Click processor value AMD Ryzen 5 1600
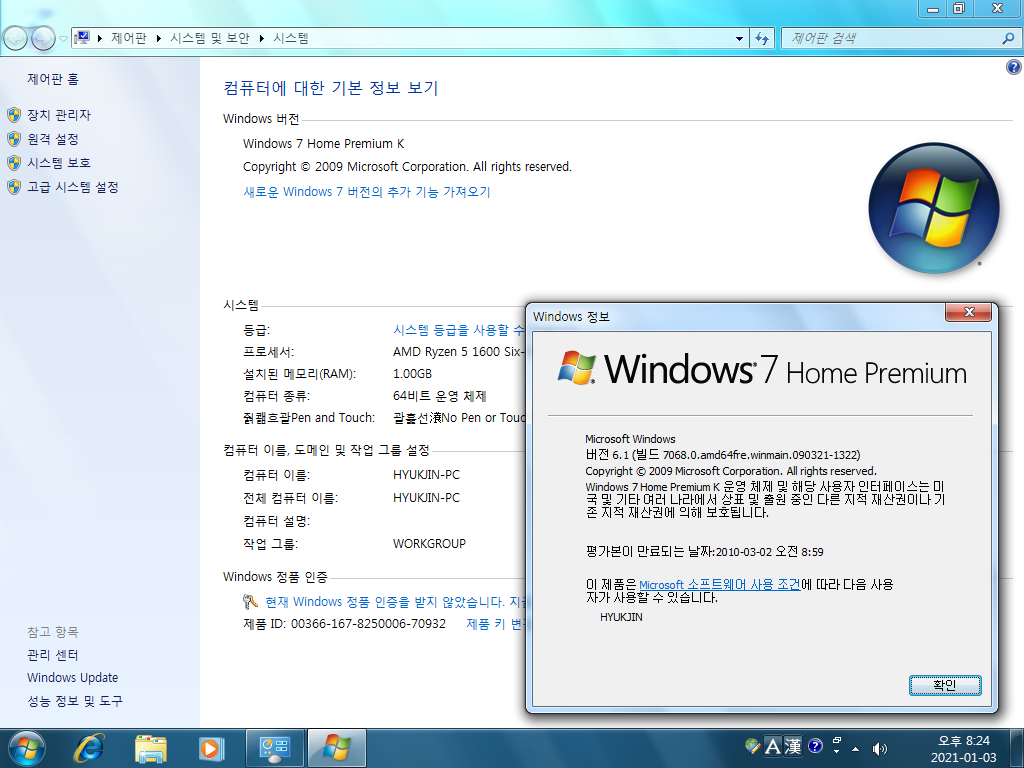The height and width of the screenshot is (768, 1024). pyautogui.click(x=457, y=352)
